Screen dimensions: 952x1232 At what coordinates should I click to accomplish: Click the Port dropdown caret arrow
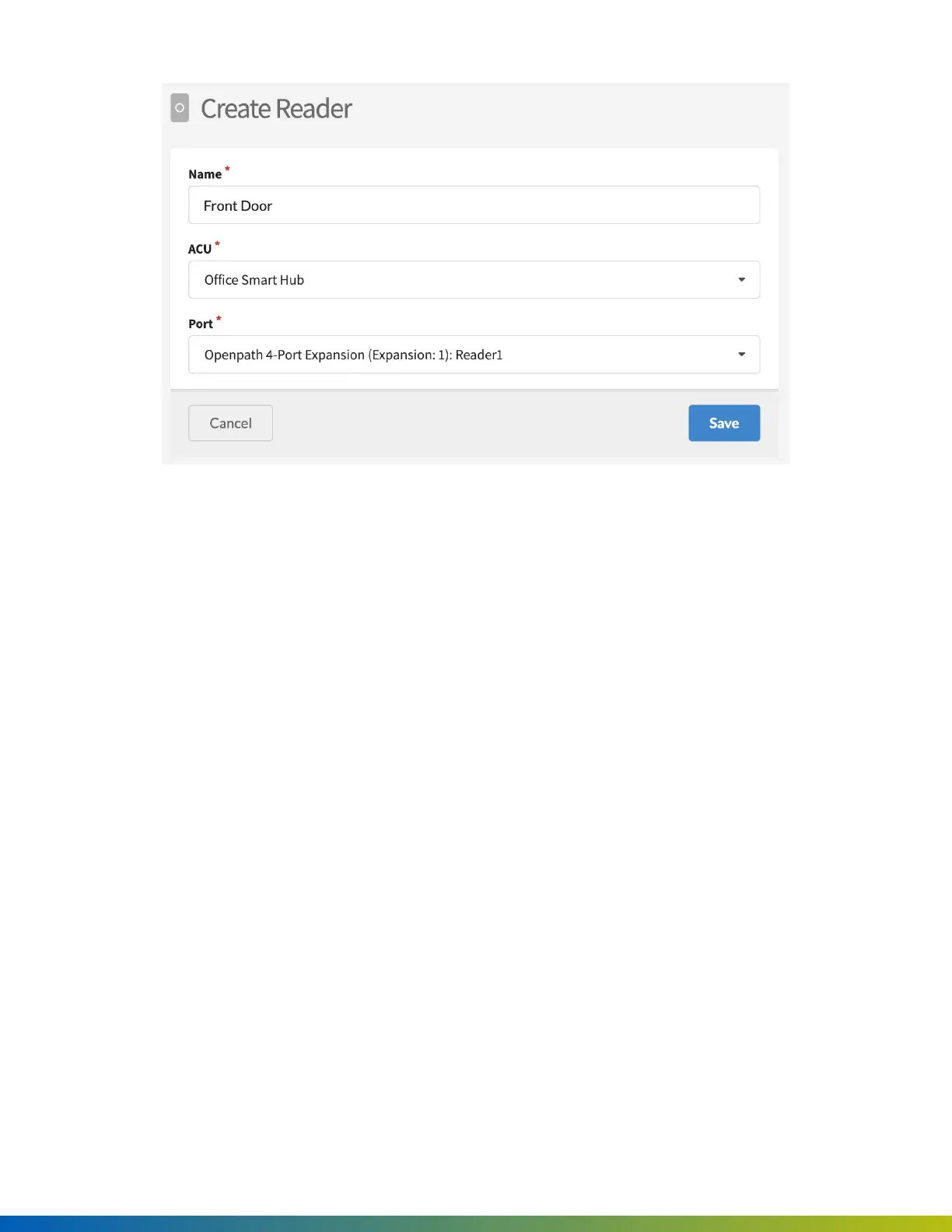(741, 355)
